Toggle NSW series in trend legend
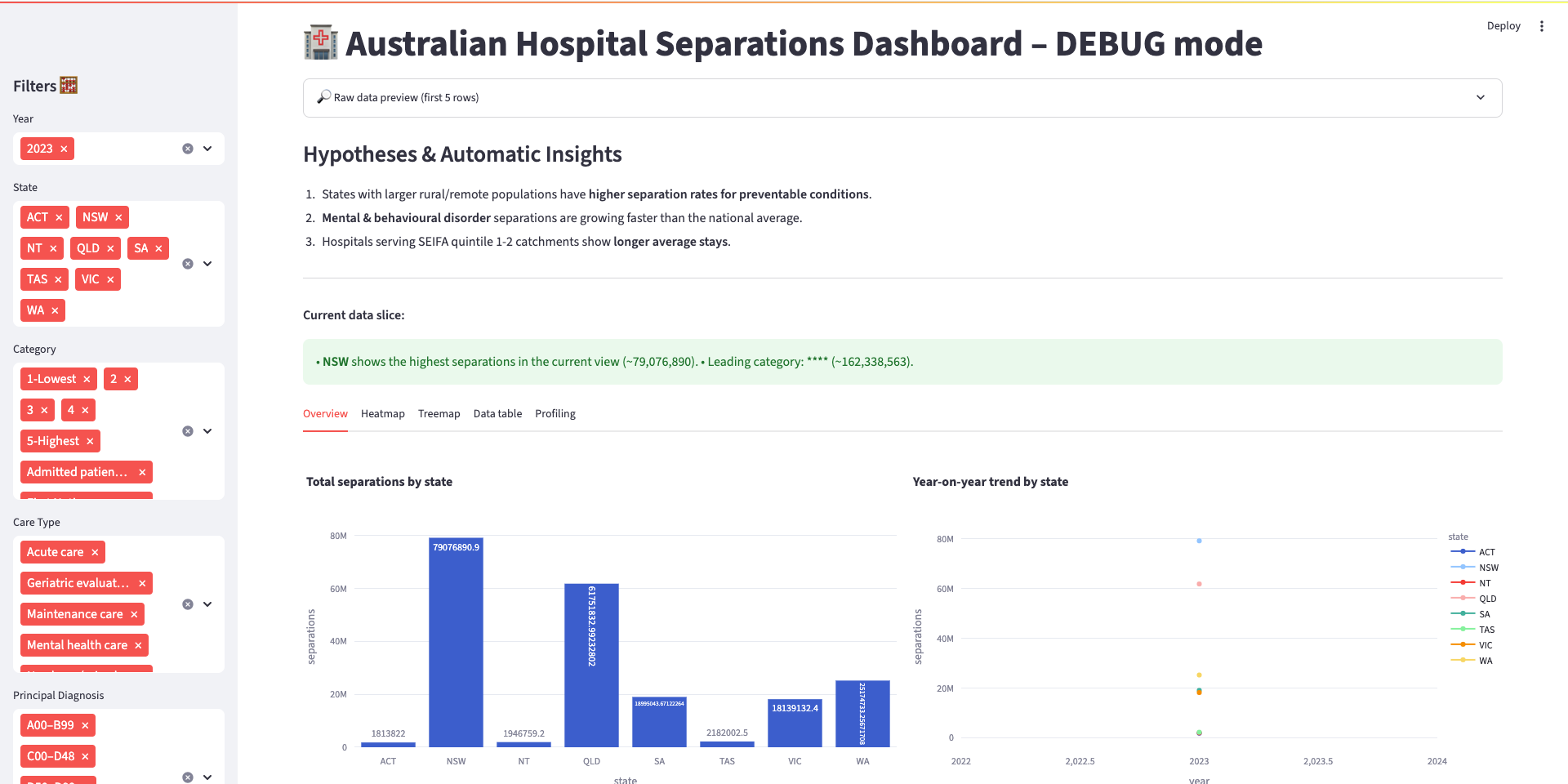 click(x=1474, y=568)
